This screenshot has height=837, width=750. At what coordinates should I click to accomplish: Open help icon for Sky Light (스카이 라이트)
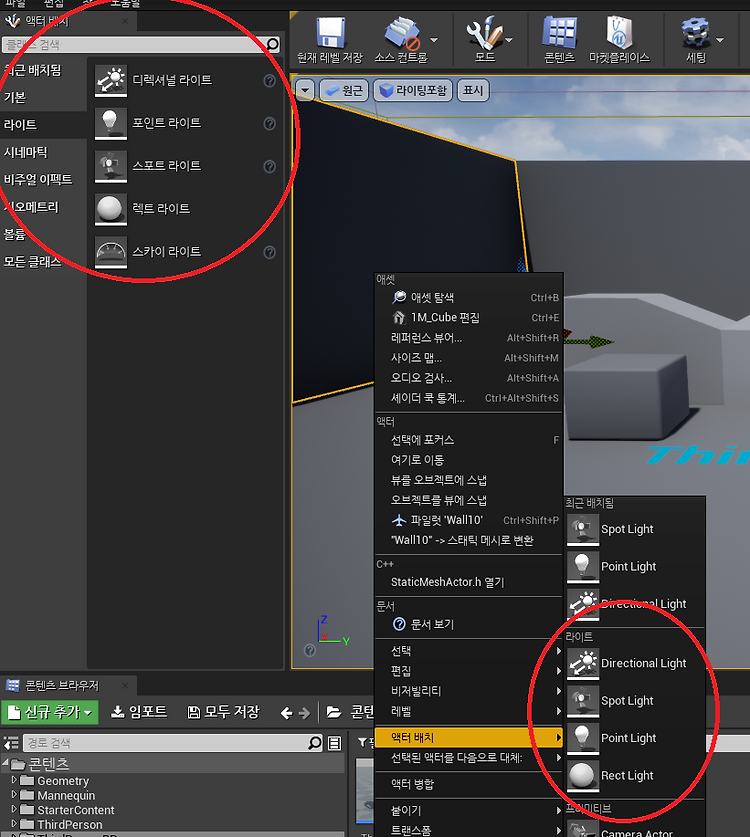click(x=270, y=252)
